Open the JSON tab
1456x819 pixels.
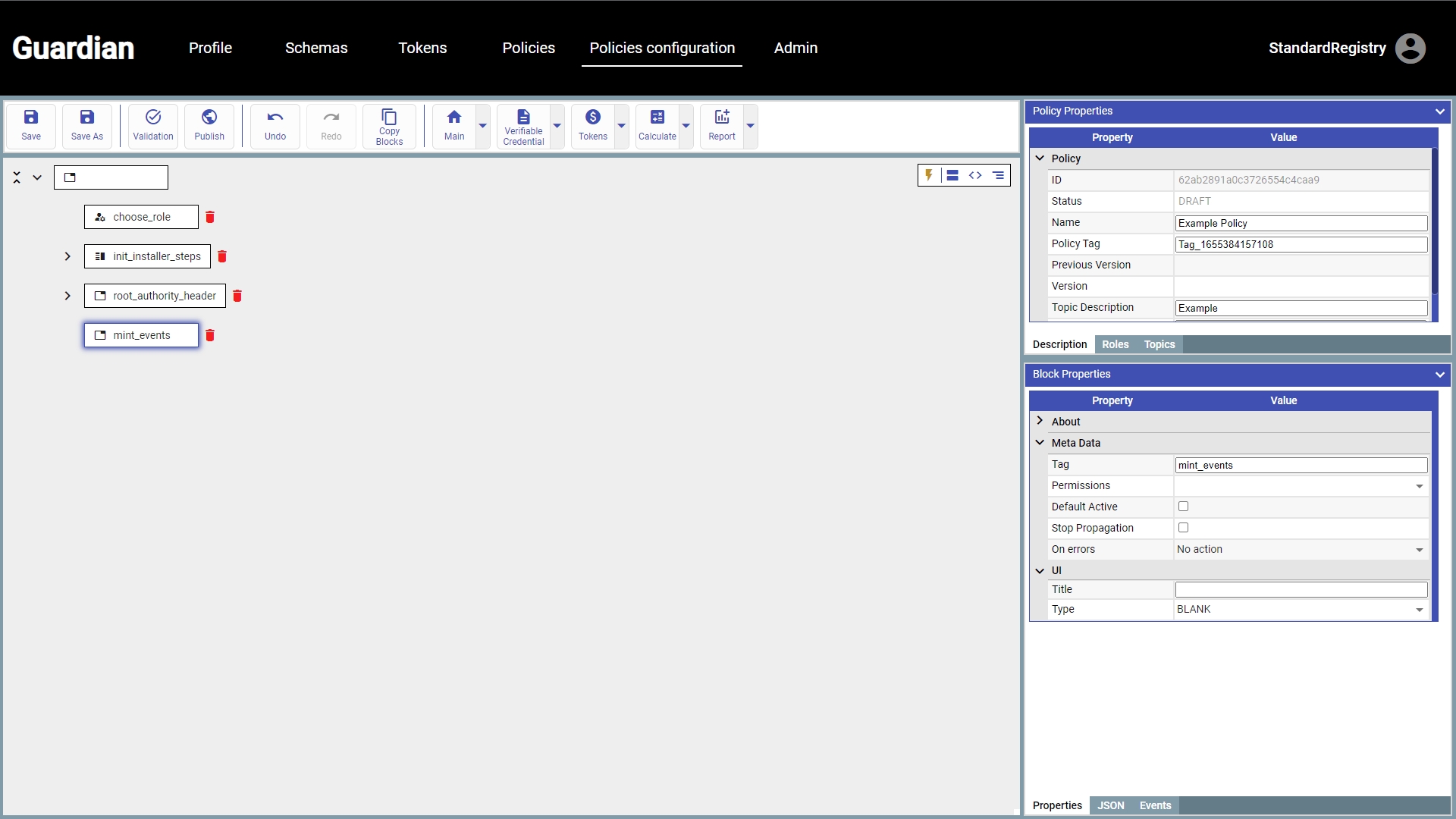click(1110, 805)
